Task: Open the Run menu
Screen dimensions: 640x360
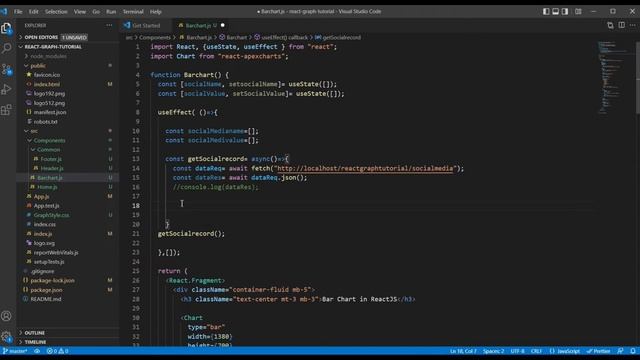Action: 111,11
